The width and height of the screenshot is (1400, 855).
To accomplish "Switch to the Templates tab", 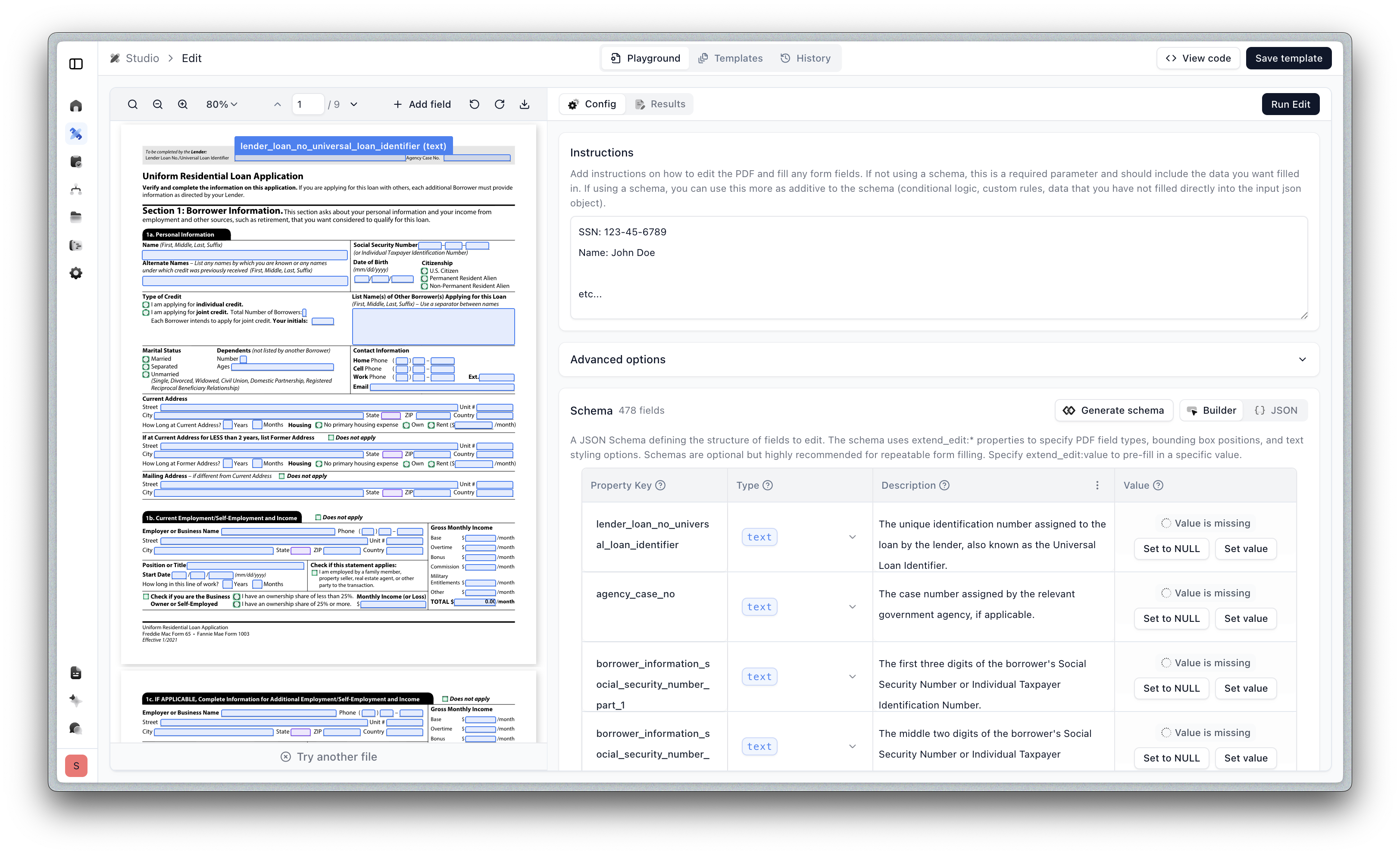I will (x=731, y=58).
